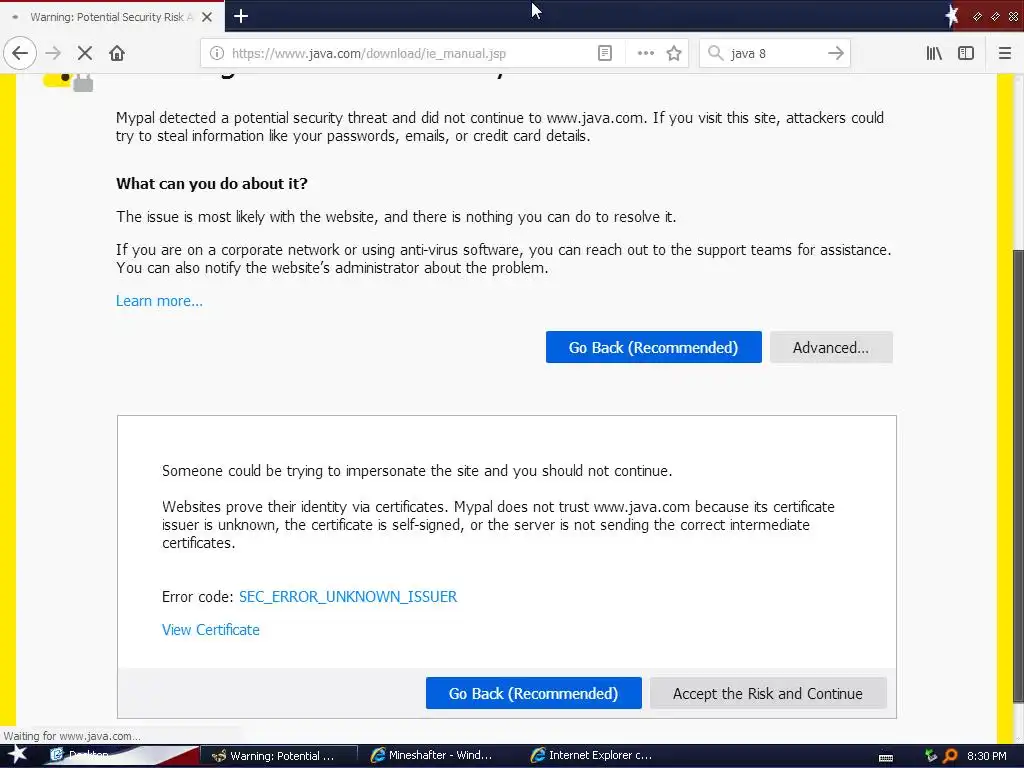The height and width of the screenshot is (768, 1024).
Task: Click the vertical page scrollbar thumb
Action: click(x=1017, y=476)
